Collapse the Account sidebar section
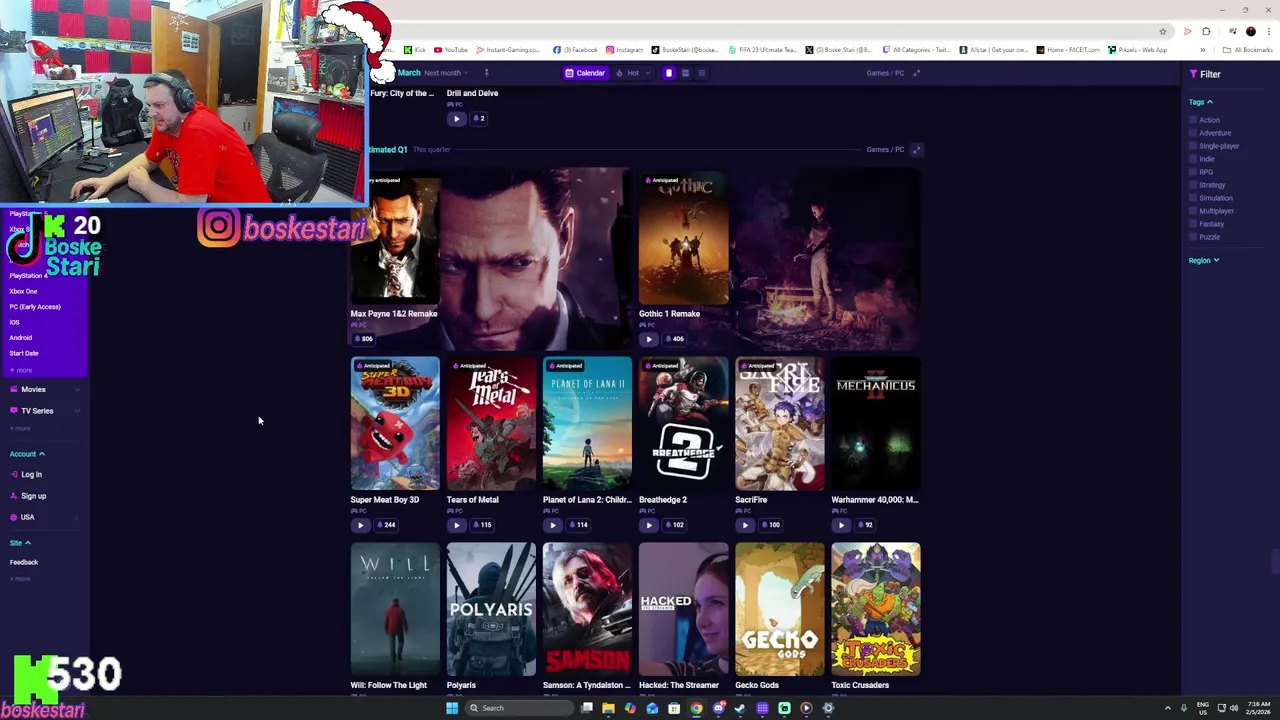 coord(27,454)
